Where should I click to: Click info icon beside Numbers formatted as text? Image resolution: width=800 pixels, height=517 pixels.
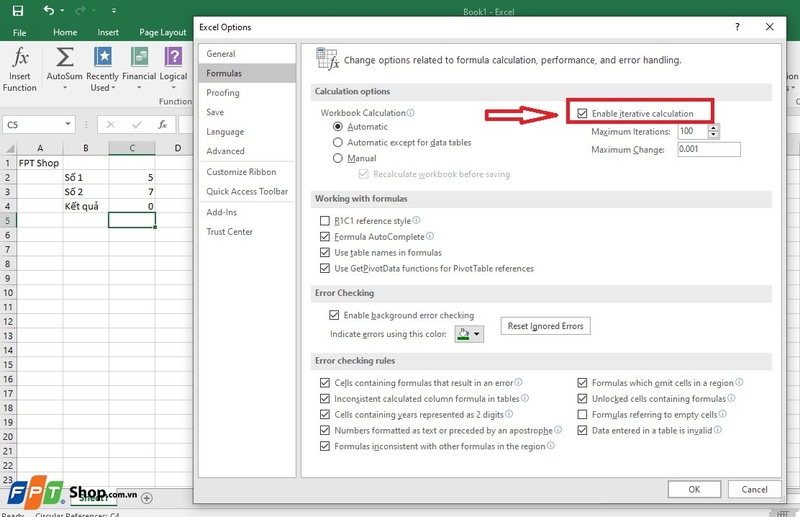click(x=558, y=430)
